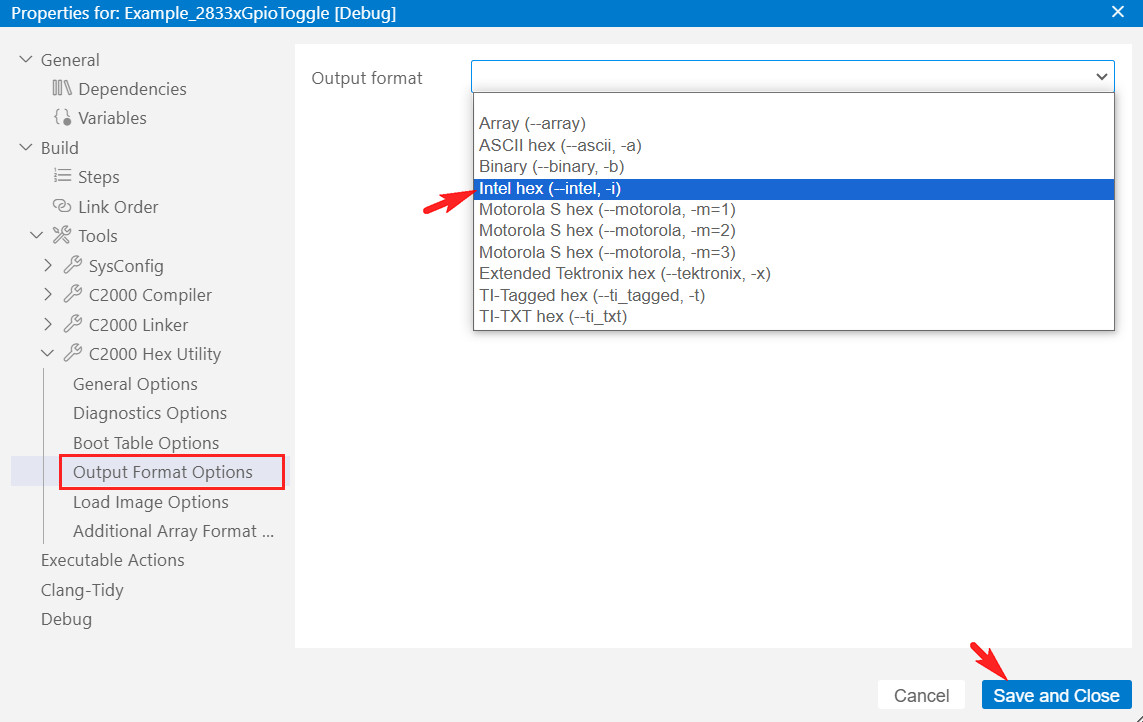Click the C2000 Hex Utility wrench icon
The width and height of the screenshot is (1143, 722).
72,354
